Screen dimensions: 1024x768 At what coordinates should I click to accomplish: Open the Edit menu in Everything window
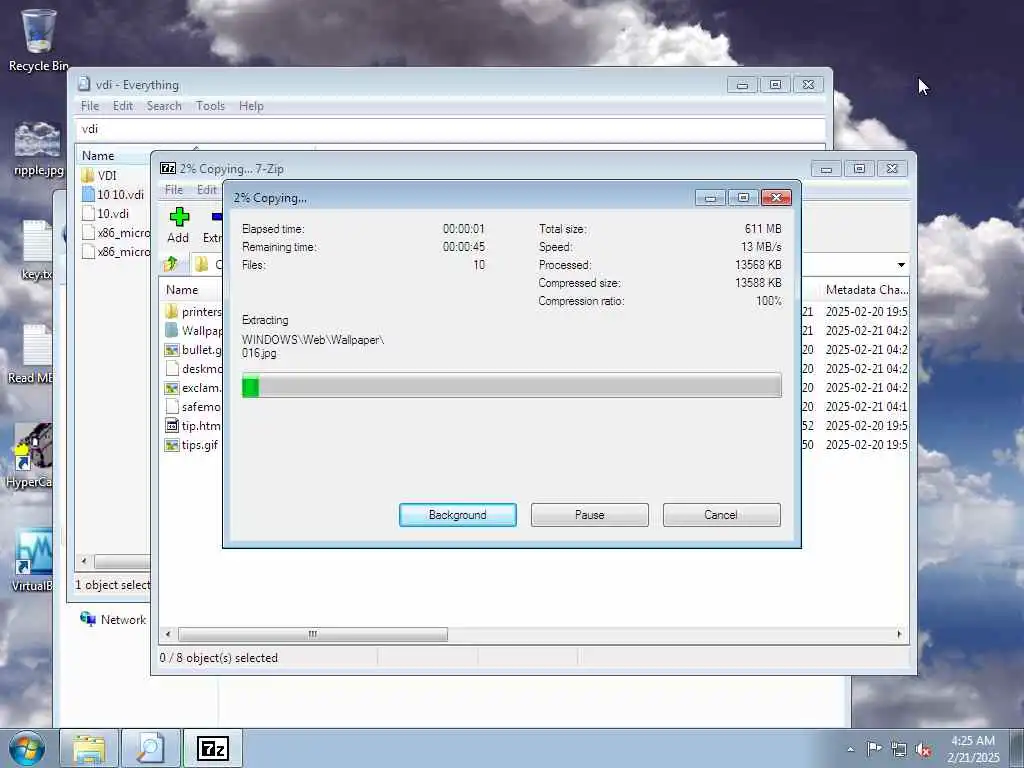click(x=123, y=106)
